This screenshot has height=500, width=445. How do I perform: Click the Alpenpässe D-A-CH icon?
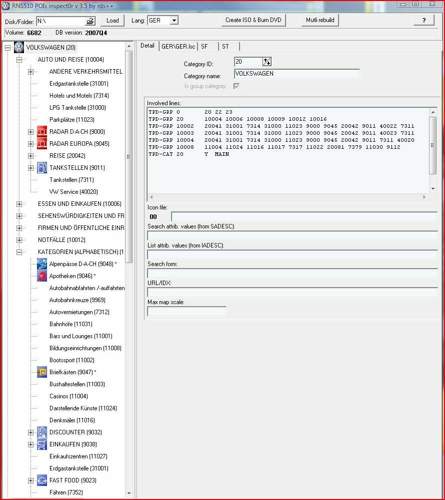pyautogui.click(x=42, y=264)
